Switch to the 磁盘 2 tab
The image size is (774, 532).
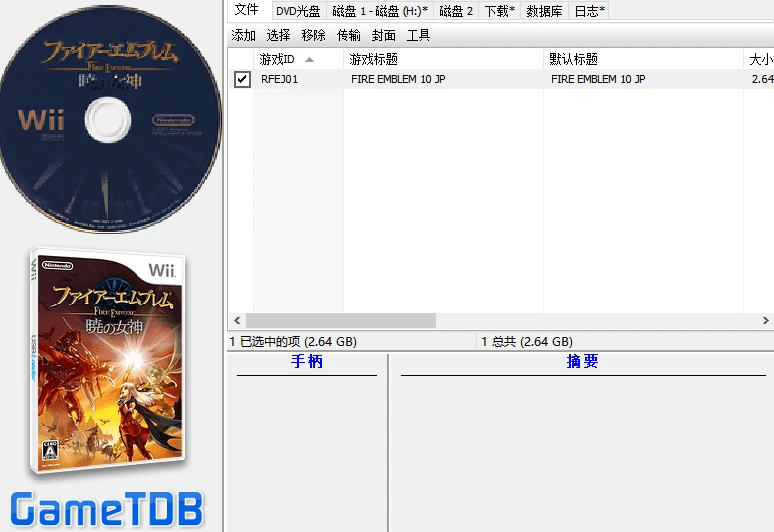point(456,11)
